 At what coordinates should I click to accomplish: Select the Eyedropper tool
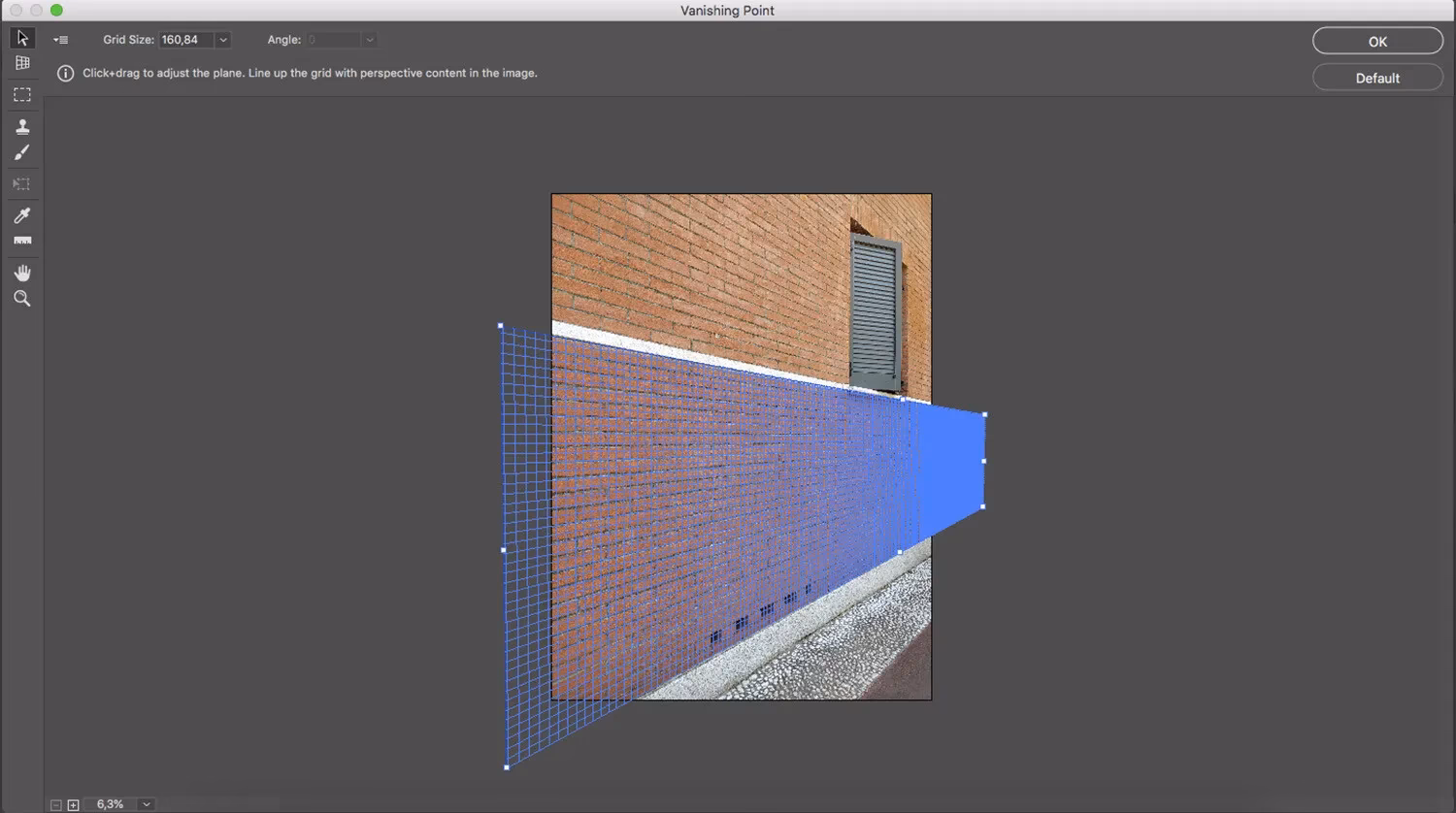[x=22, y=215]
